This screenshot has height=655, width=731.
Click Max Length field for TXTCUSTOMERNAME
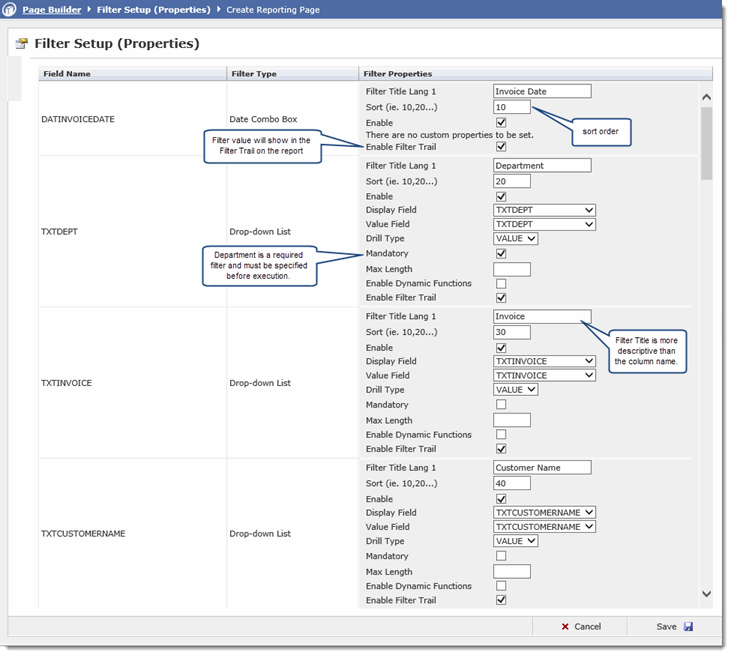(x=512, y=572)
